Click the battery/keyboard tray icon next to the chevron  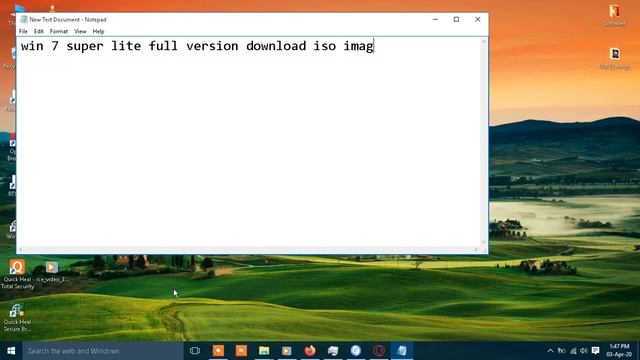pyautogui.click(x=562, y=351)
